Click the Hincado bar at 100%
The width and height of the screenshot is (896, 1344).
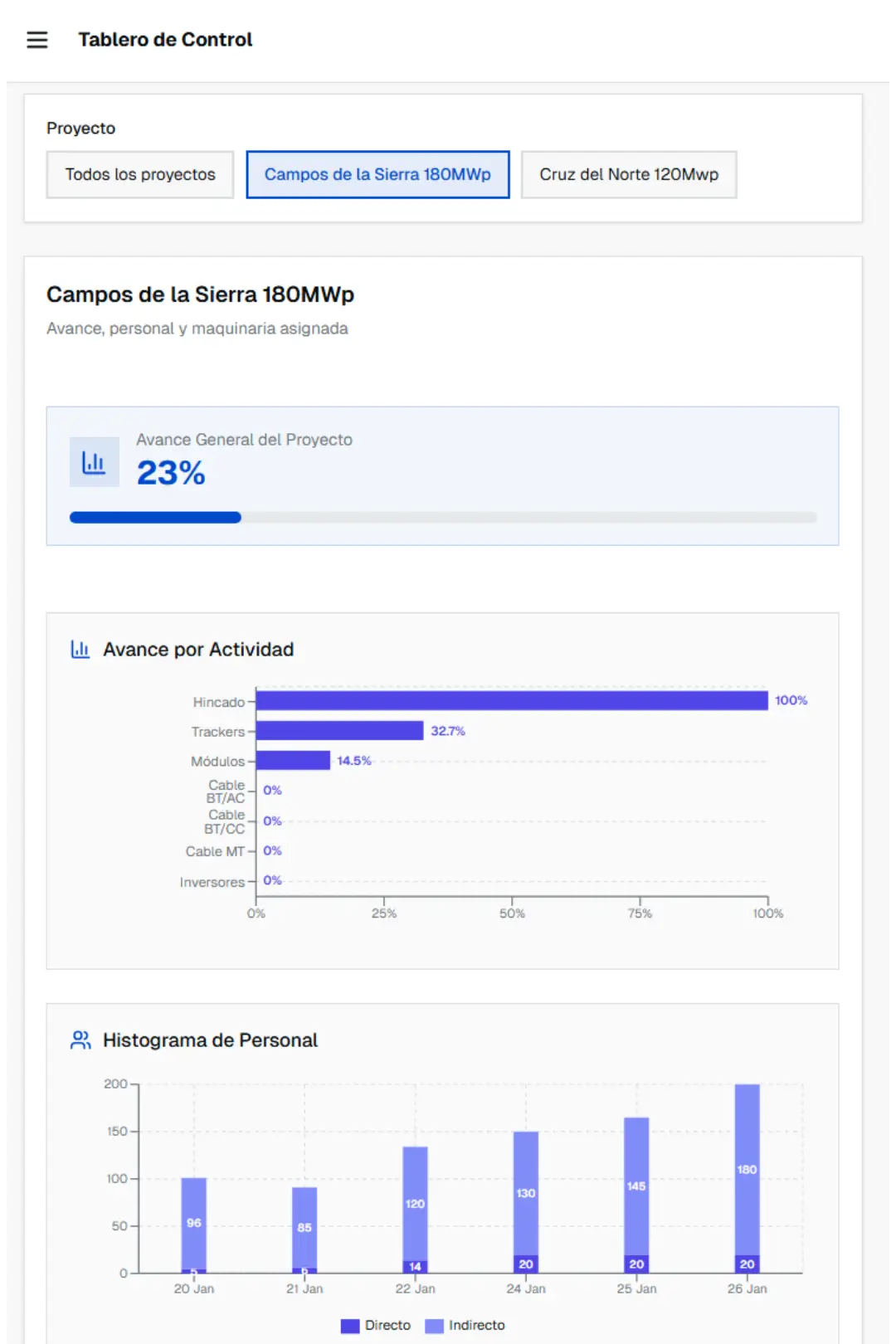[x=510, y=701]
